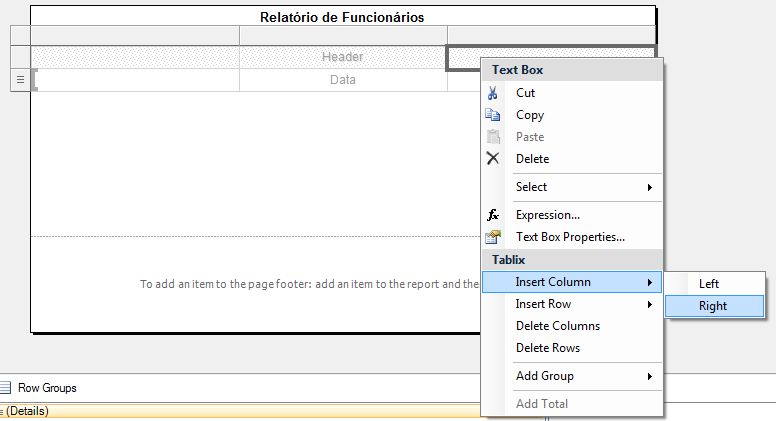Select the Header cell in tablix
Viewport: 776px width, 421px height.
342,57
